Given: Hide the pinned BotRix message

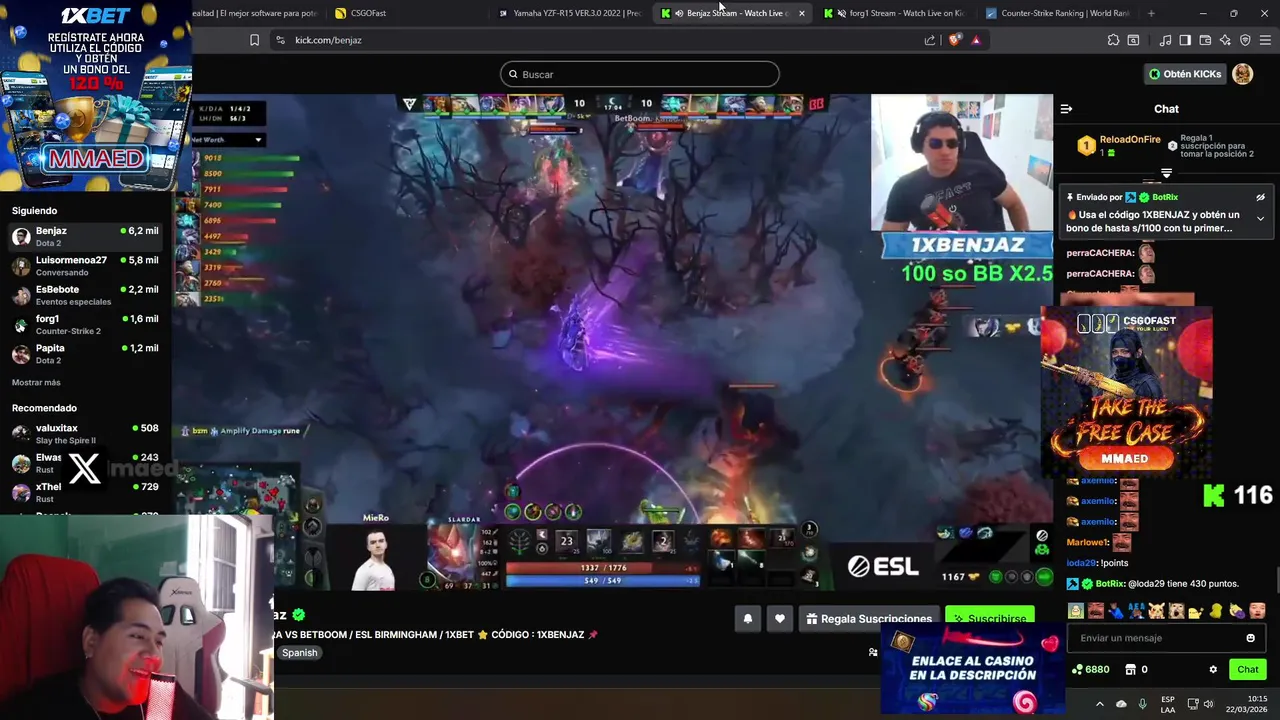Looking at the screenshot, I should [x=1260, y=198].
